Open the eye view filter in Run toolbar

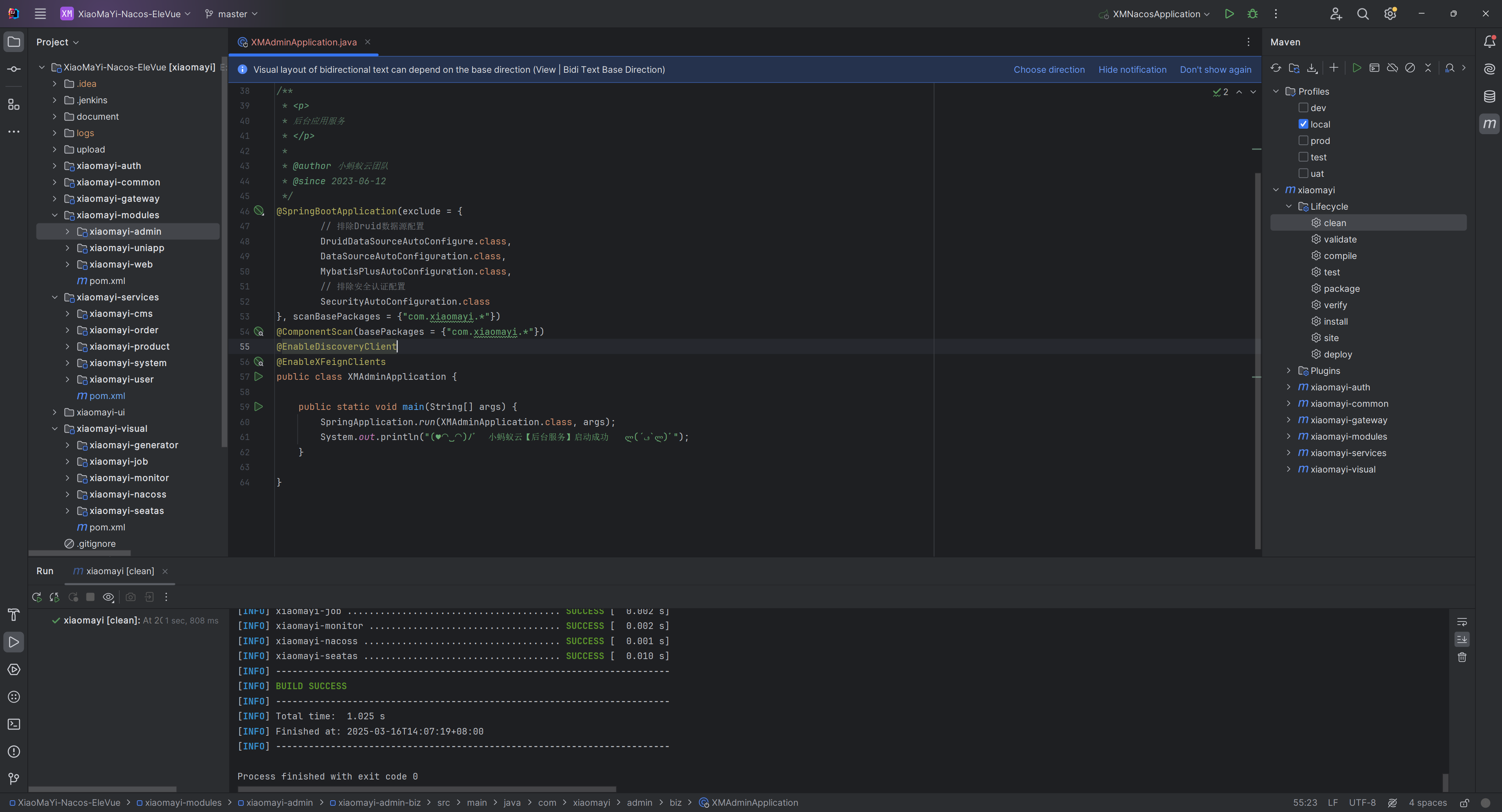(108, 597)
